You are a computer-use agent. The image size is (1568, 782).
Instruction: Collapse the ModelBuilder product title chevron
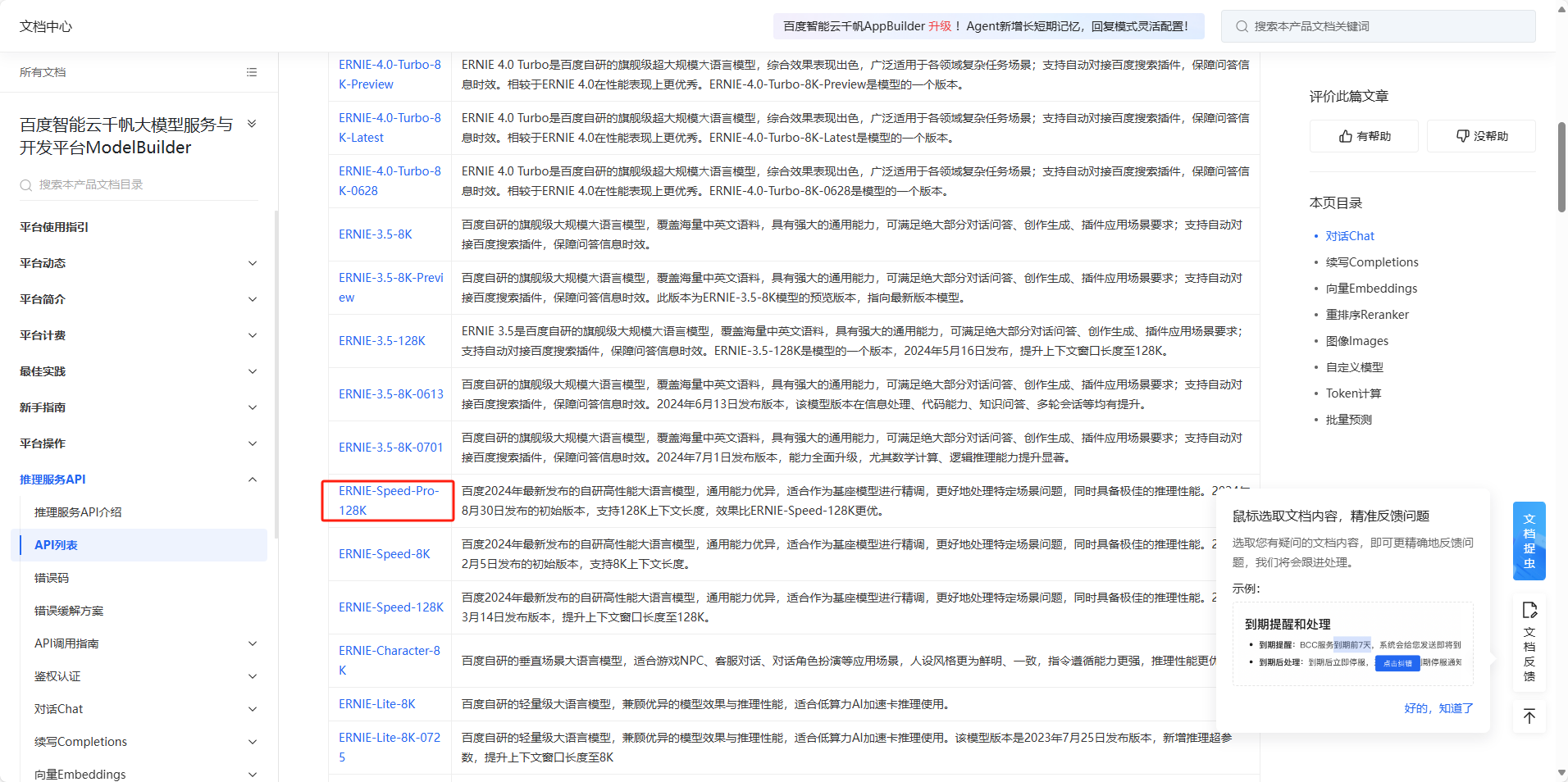(x=252, y=124)
